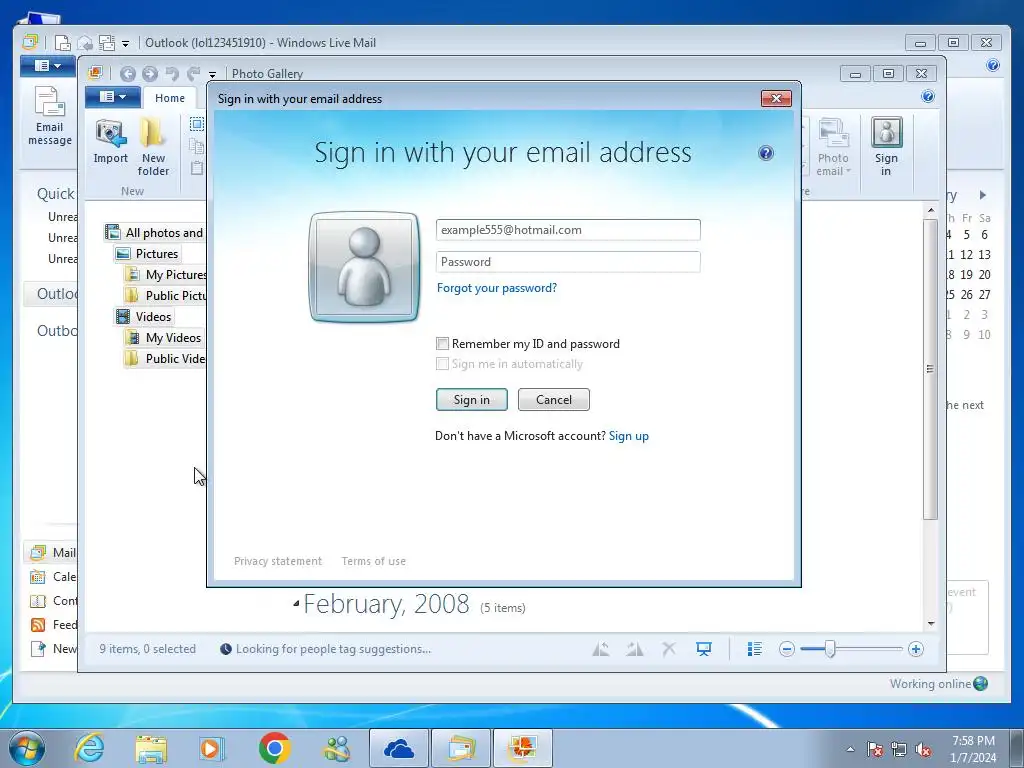Click the New mail icon in Live Mail title bar
Viewport: 1024px width, 768px height.
click(63, 43)
